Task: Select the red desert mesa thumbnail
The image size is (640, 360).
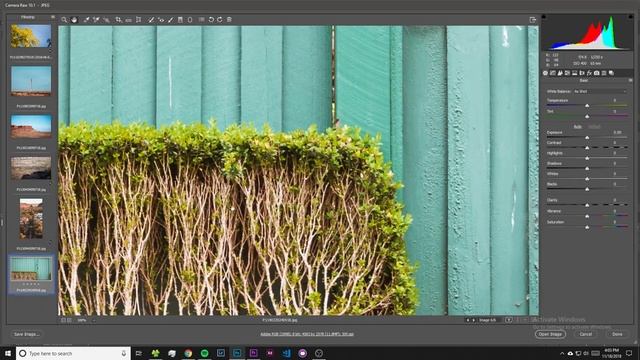Action: click(x=31, y=126)
